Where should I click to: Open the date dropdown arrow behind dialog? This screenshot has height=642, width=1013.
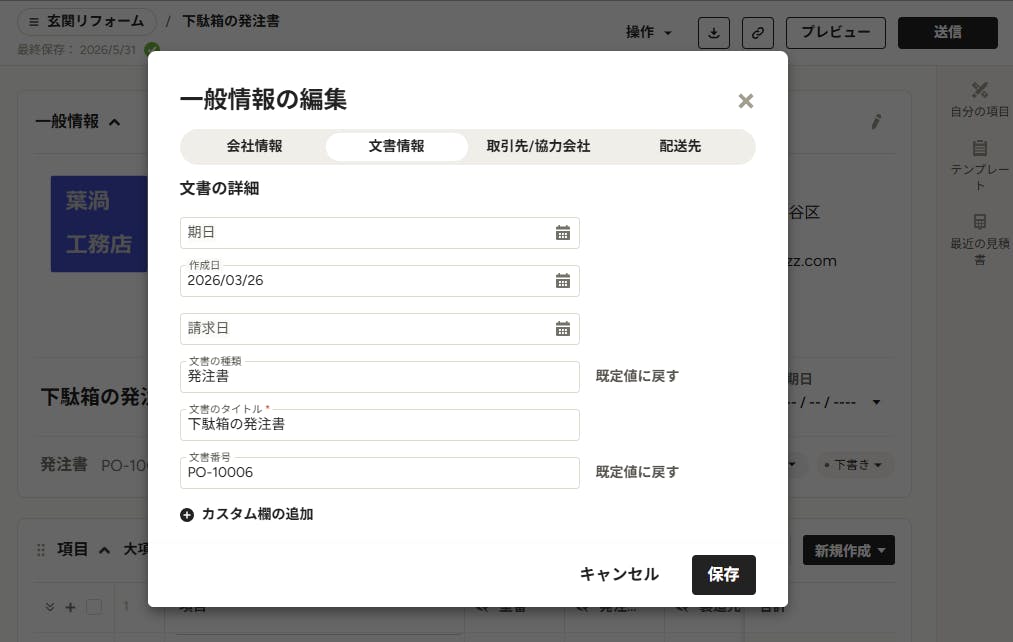point(876,402)
